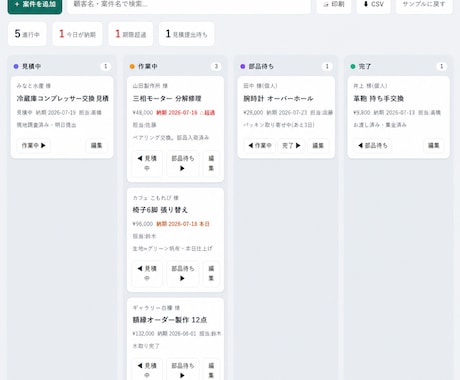Move 腕時計 オーバーホール back to 作業中
Viewport: 460px width, 380px height.
tap(260, 145)
